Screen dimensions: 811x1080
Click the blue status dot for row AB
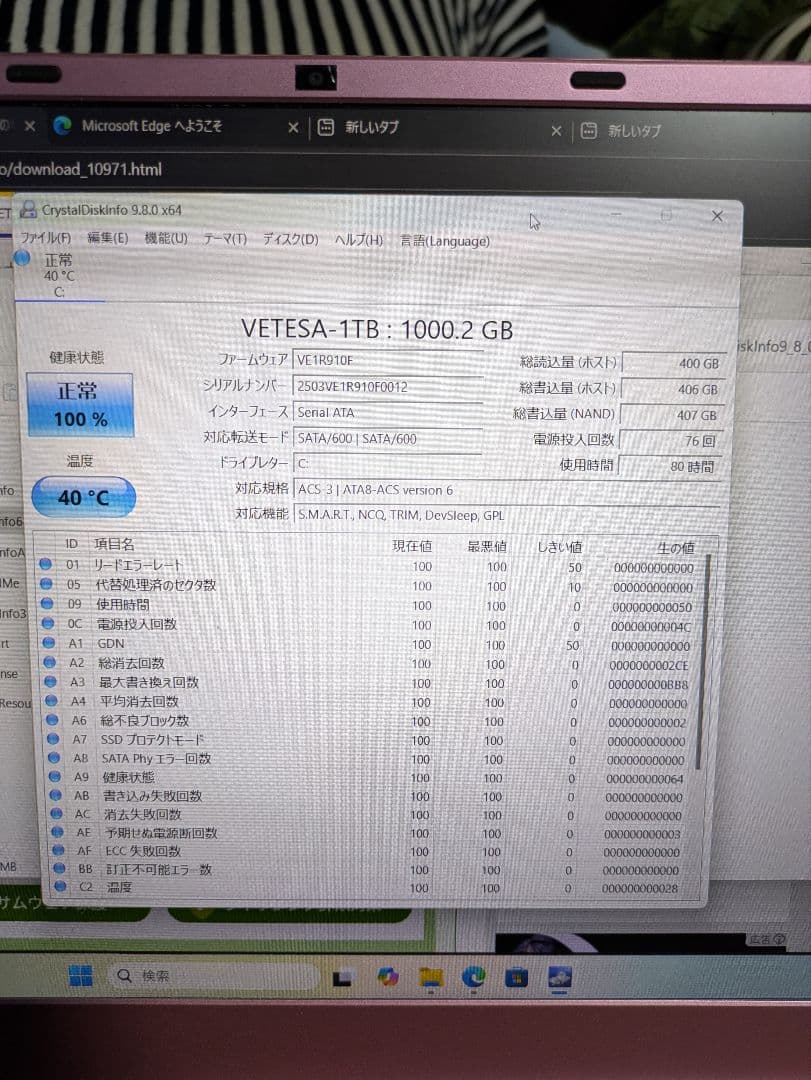(55, 795)
